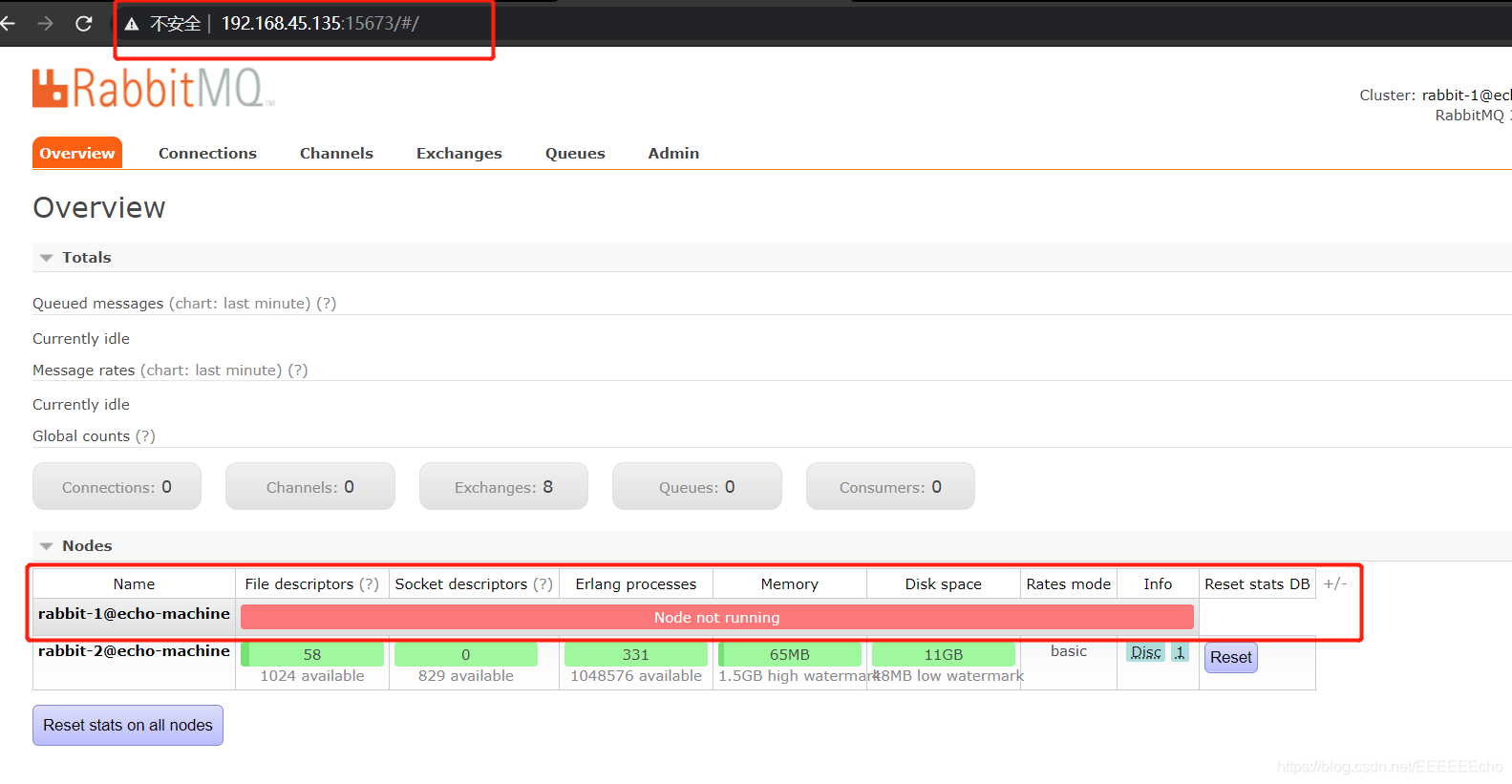This screenshot has width=1512, height=784.
Task: Click the Connections: 0 count button
Action: 117,486
